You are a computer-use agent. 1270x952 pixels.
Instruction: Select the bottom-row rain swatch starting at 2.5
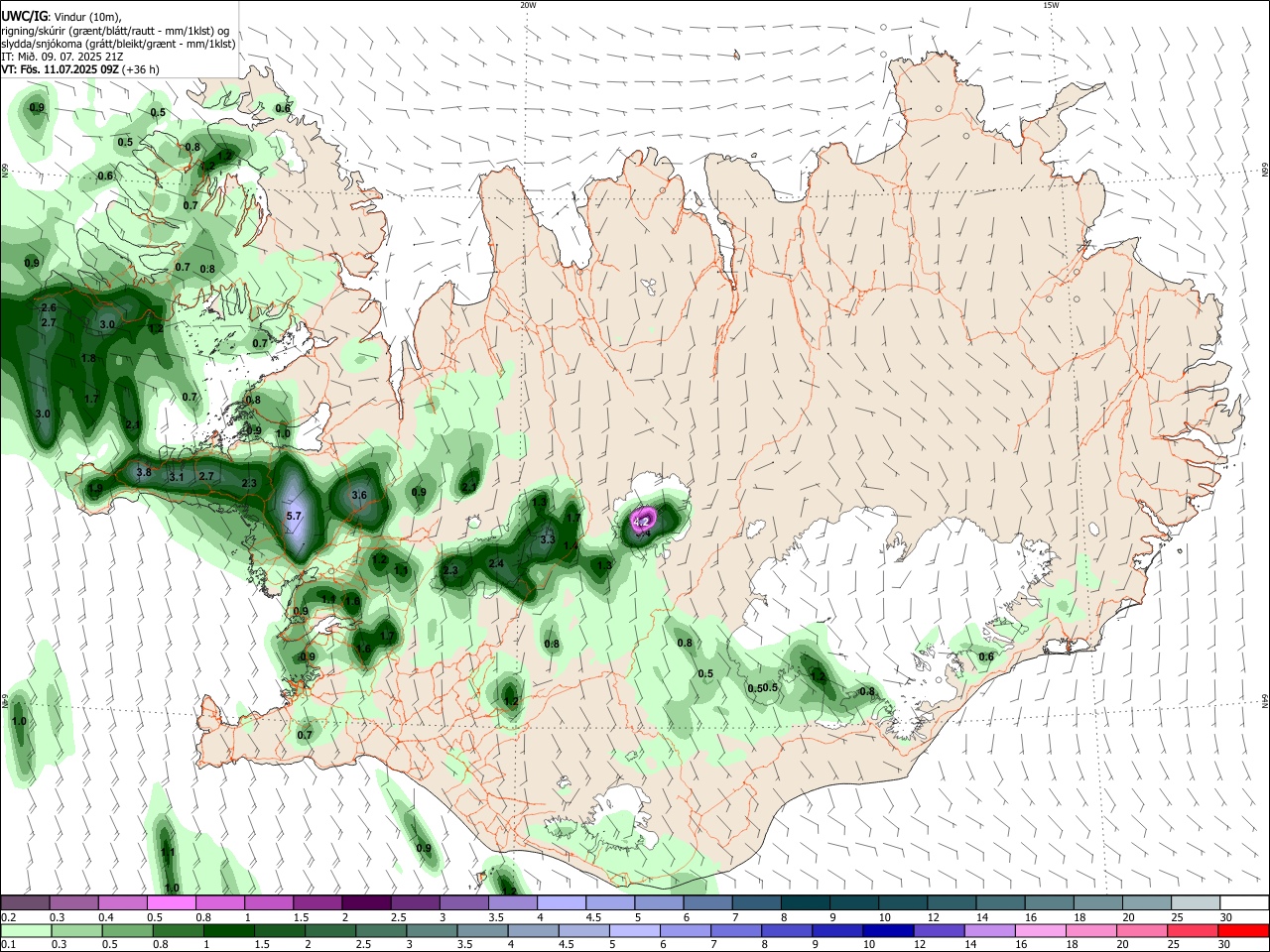(x=381, y=931)
